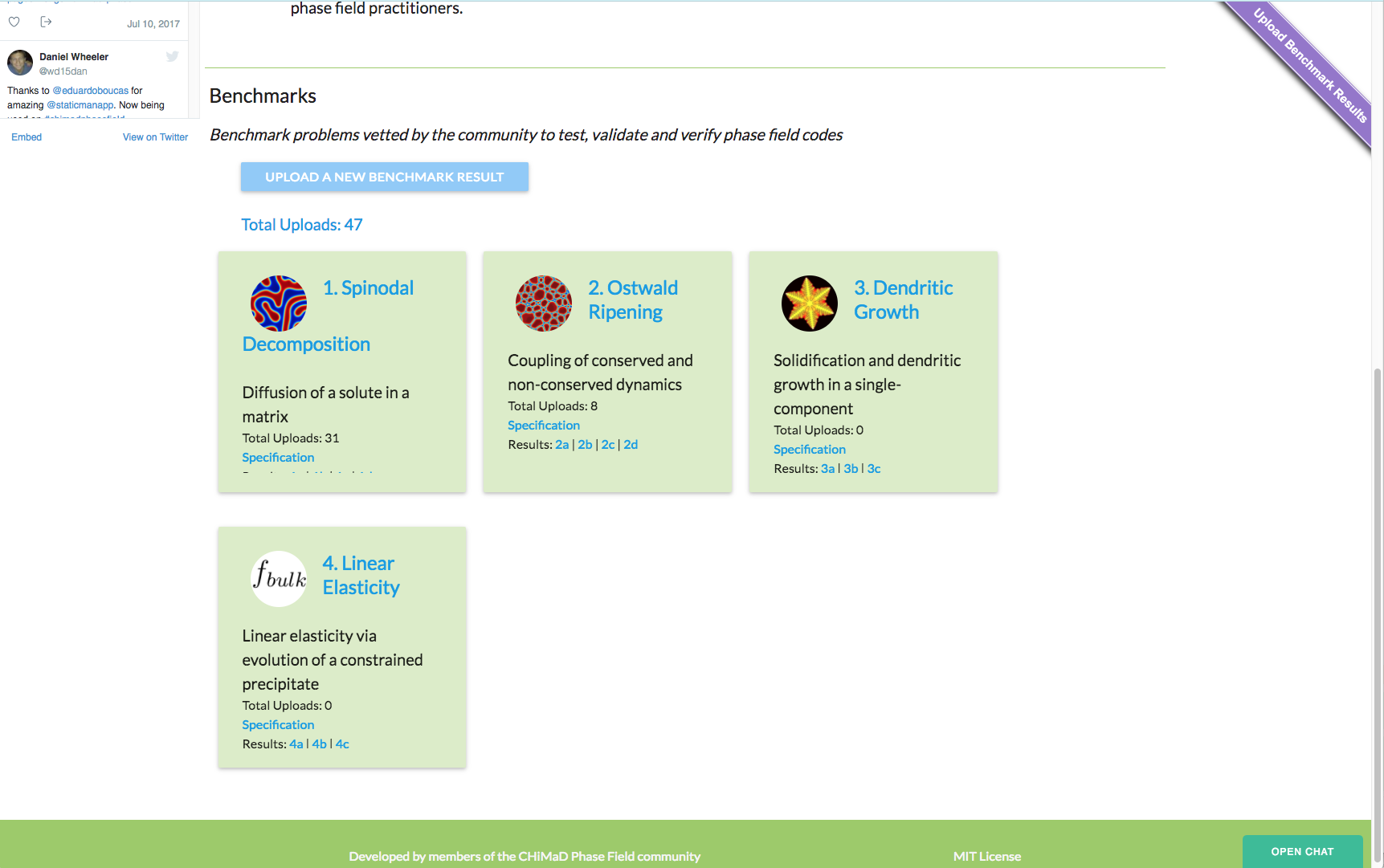Click the share icon on Daniel Wheeler's tweet
1384x868 pixels.
click(46, 22)
